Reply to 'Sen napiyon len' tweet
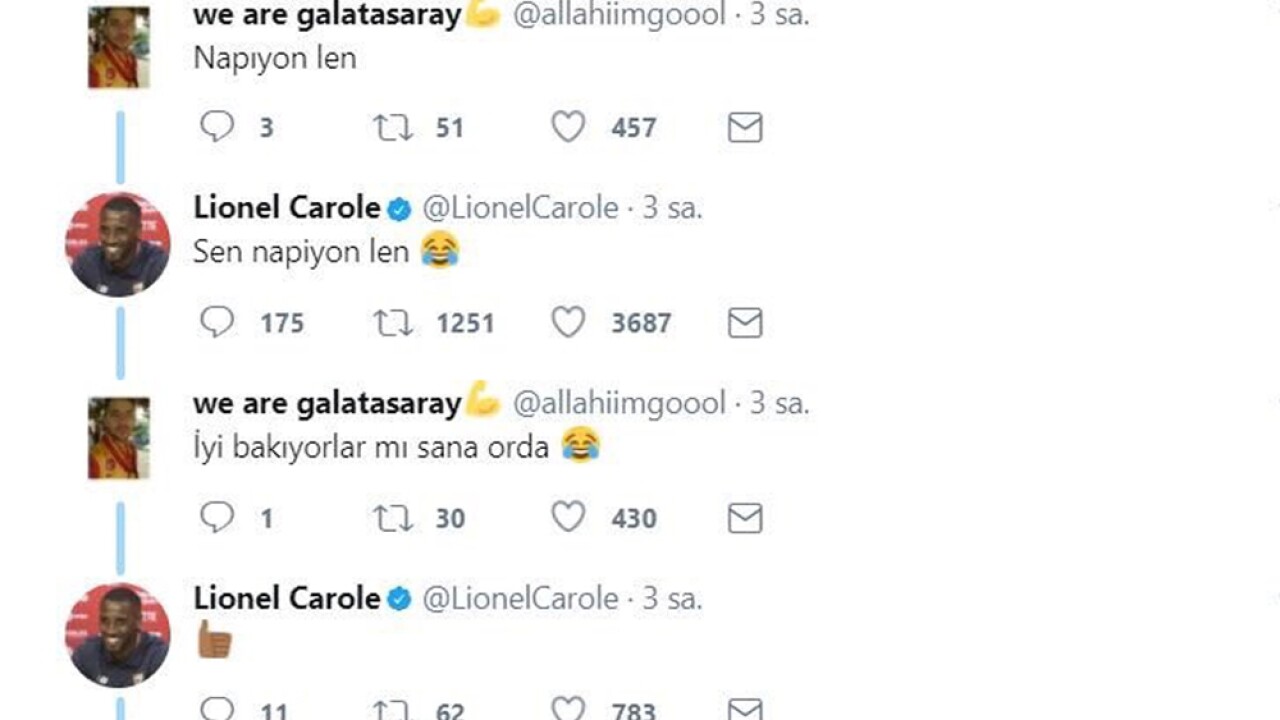The width and height of the screenshot is (1280, 720). click(x=217, y=322)
